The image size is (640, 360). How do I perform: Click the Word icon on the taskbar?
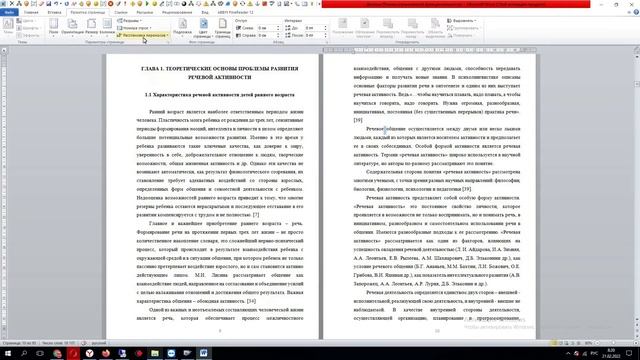pyautogui.click(x=204, y=353)
